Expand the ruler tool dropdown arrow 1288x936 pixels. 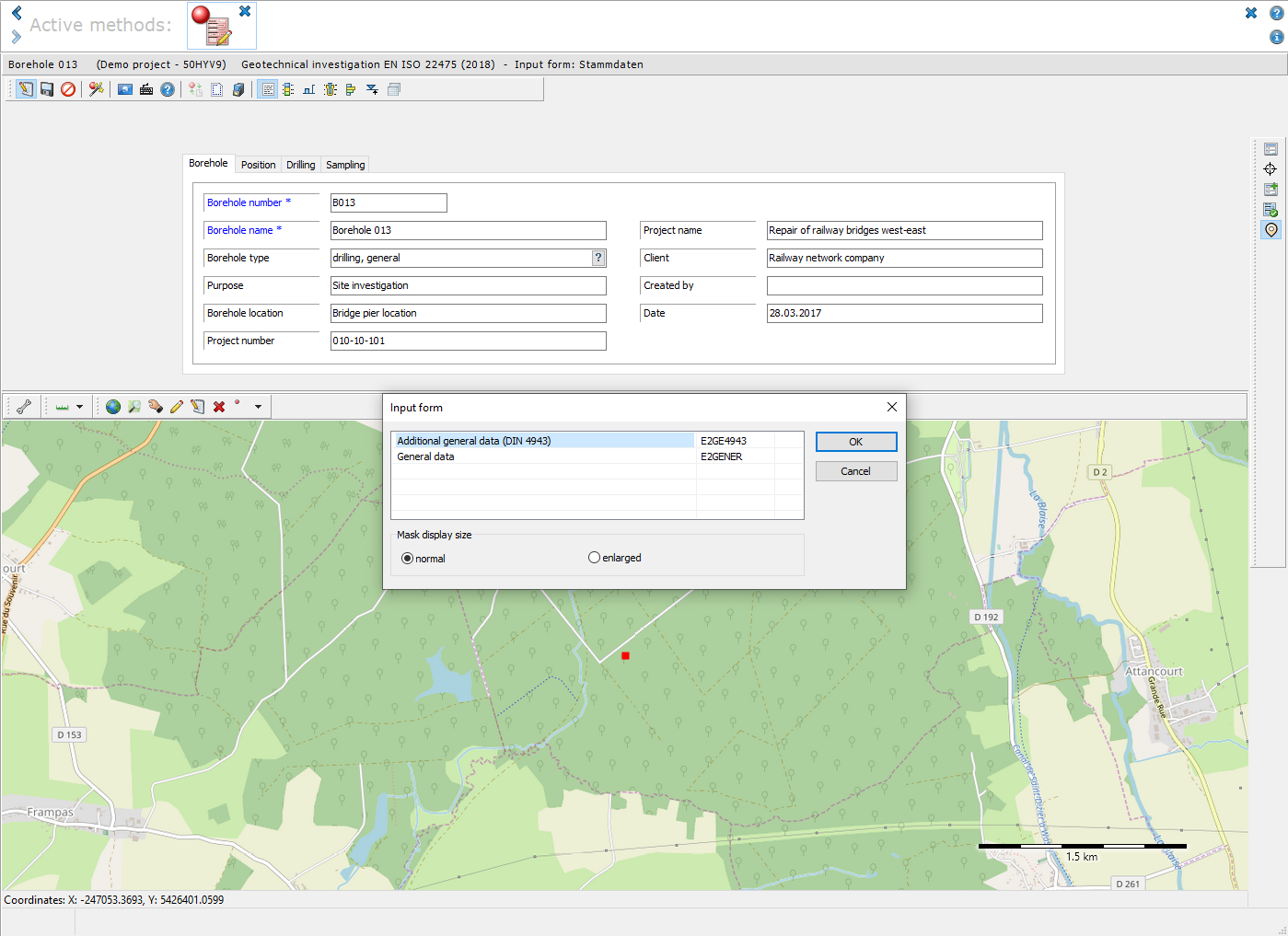point(80,407)
